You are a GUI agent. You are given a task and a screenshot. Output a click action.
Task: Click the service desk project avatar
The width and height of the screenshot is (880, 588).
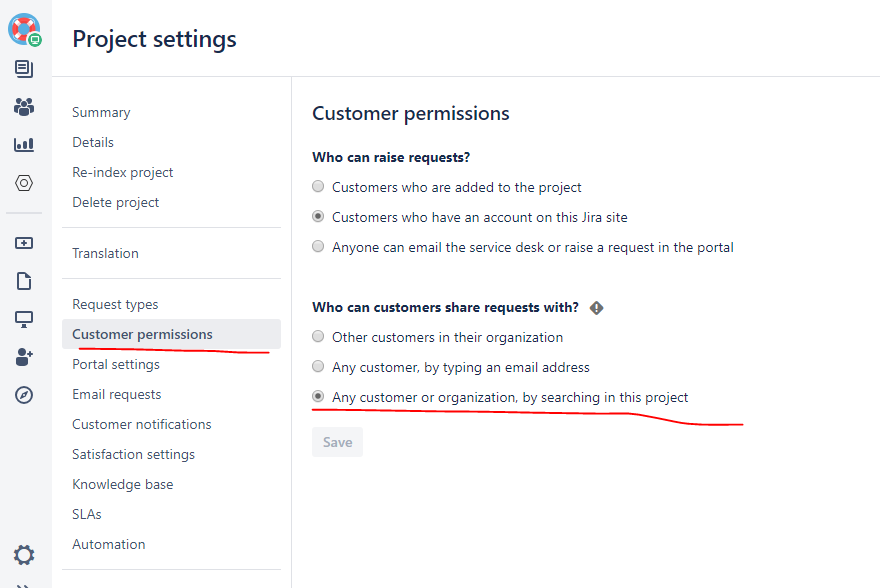24,29
